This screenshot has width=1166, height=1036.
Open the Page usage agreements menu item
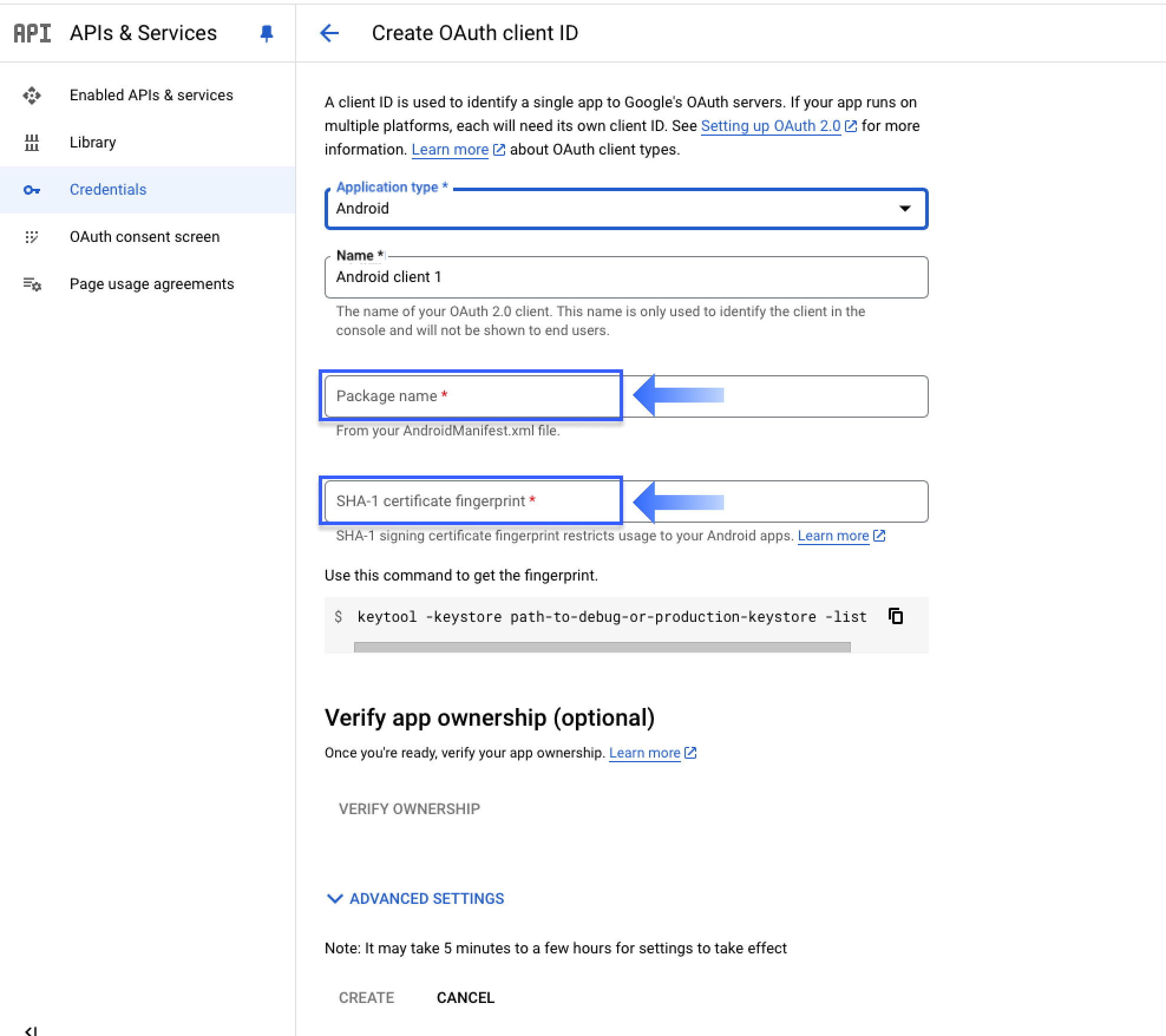click(x=151, y=284)
